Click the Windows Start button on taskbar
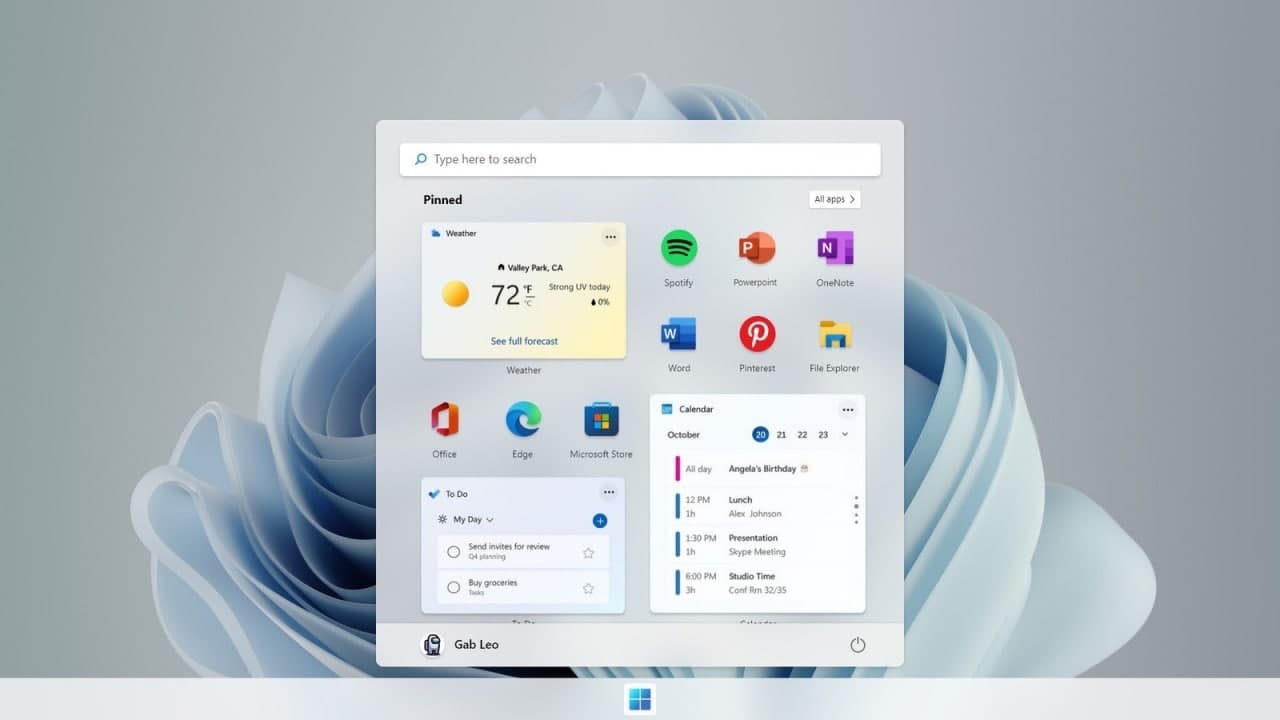This screenshot has height=720, width=1280. 640,699
